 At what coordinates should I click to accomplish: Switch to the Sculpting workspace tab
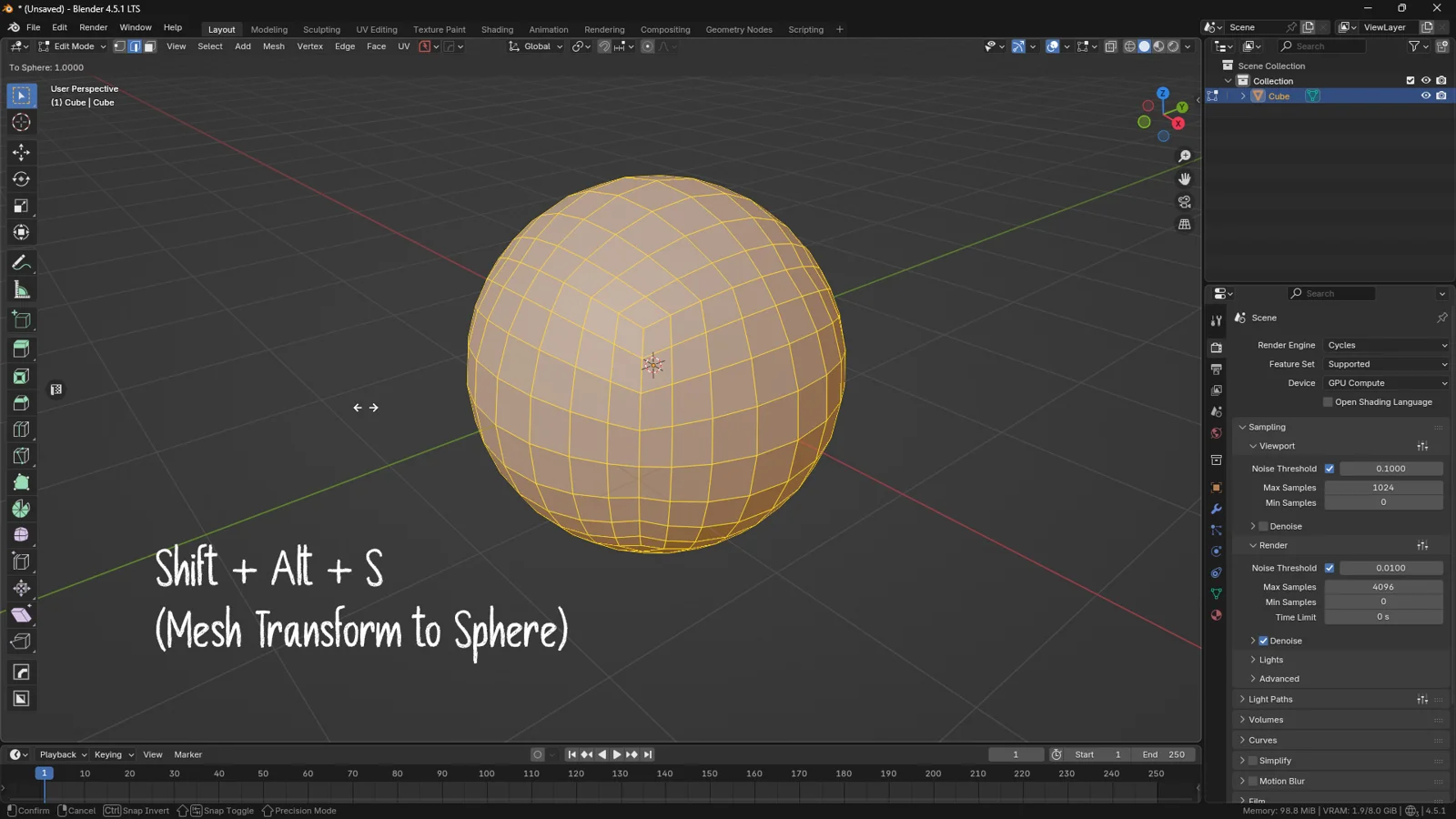pos(321,29)
